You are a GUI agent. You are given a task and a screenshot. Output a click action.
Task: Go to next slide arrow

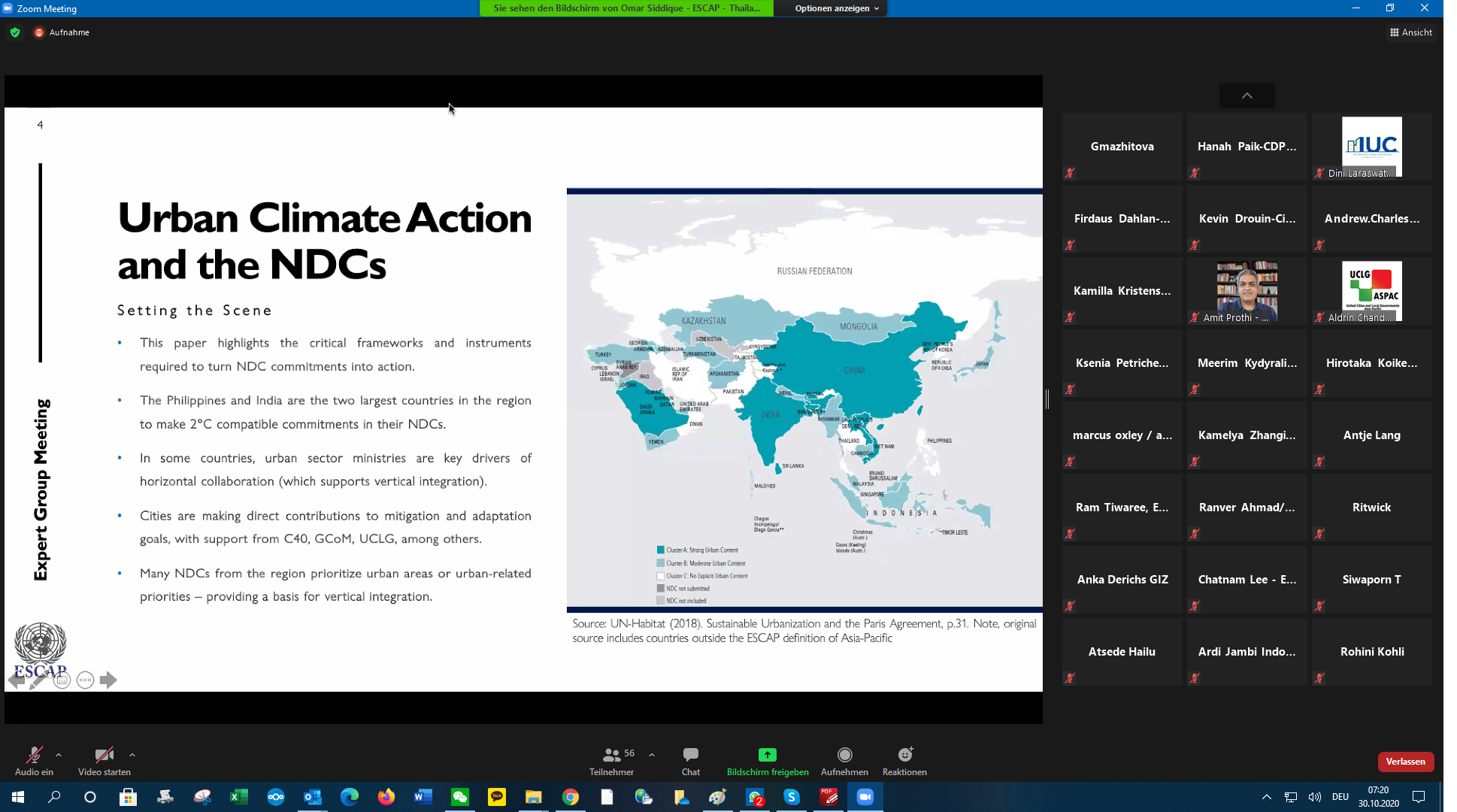click(108, 680)
